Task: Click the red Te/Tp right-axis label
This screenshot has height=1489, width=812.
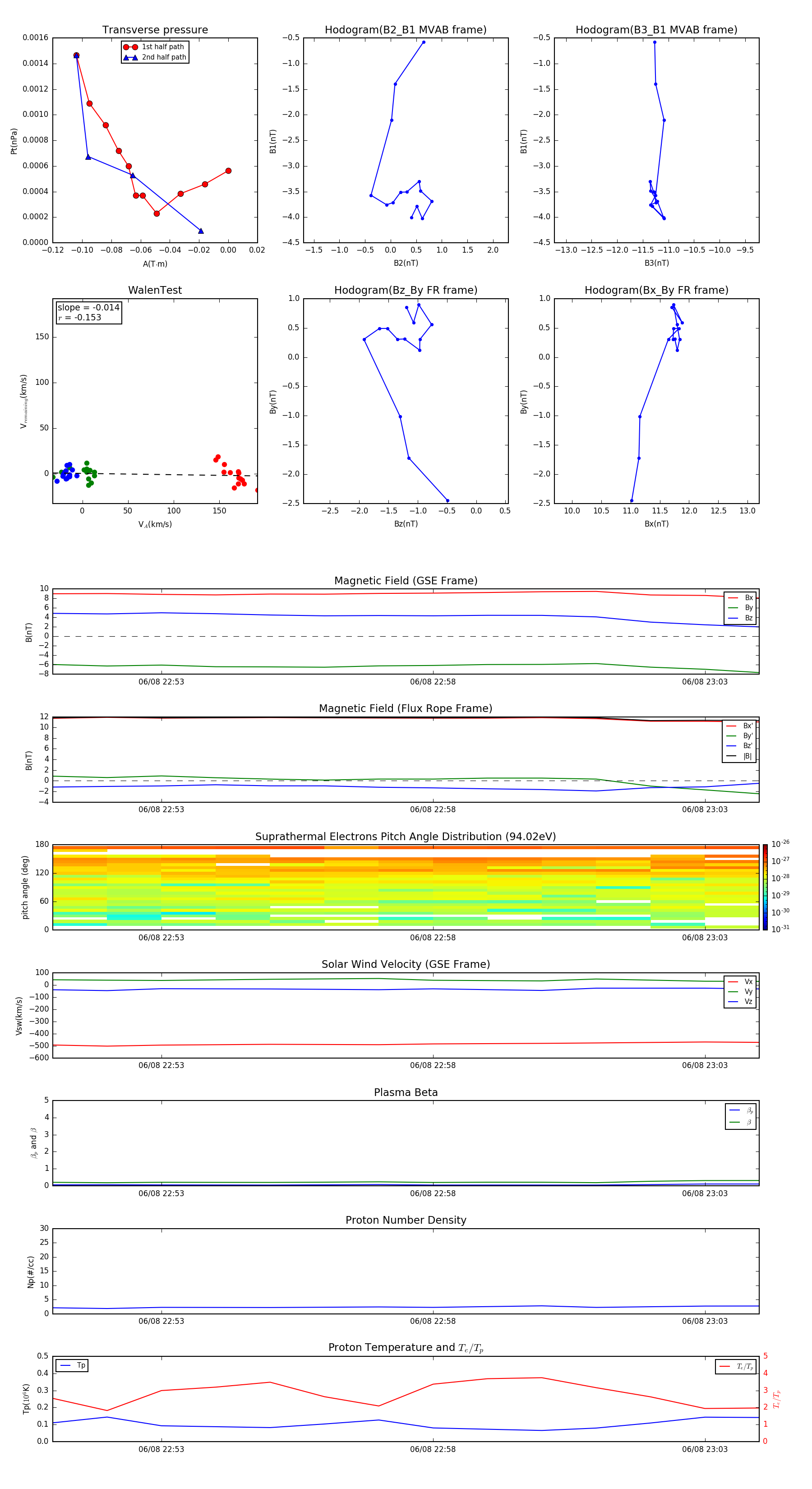Action: (x=777, y=1399)
